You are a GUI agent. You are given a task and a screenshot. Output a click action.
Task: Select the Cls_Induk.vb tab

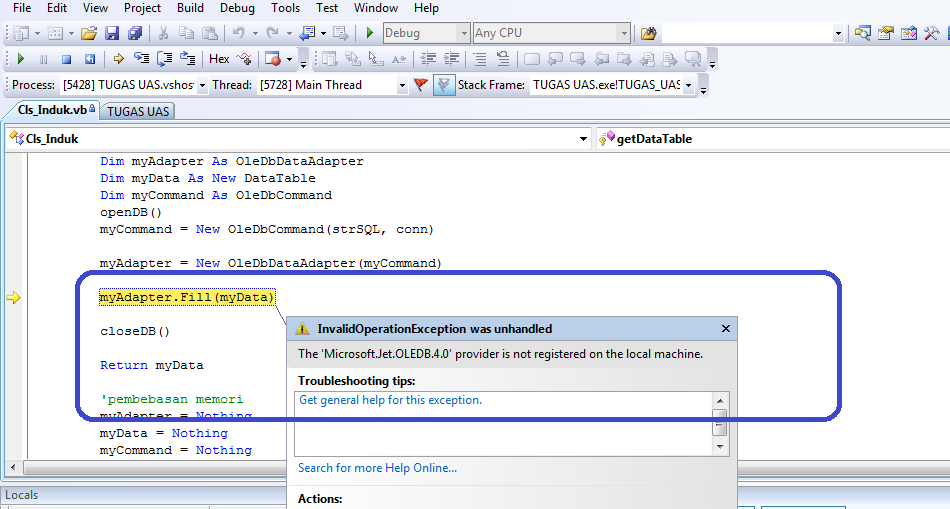point(53,110)
